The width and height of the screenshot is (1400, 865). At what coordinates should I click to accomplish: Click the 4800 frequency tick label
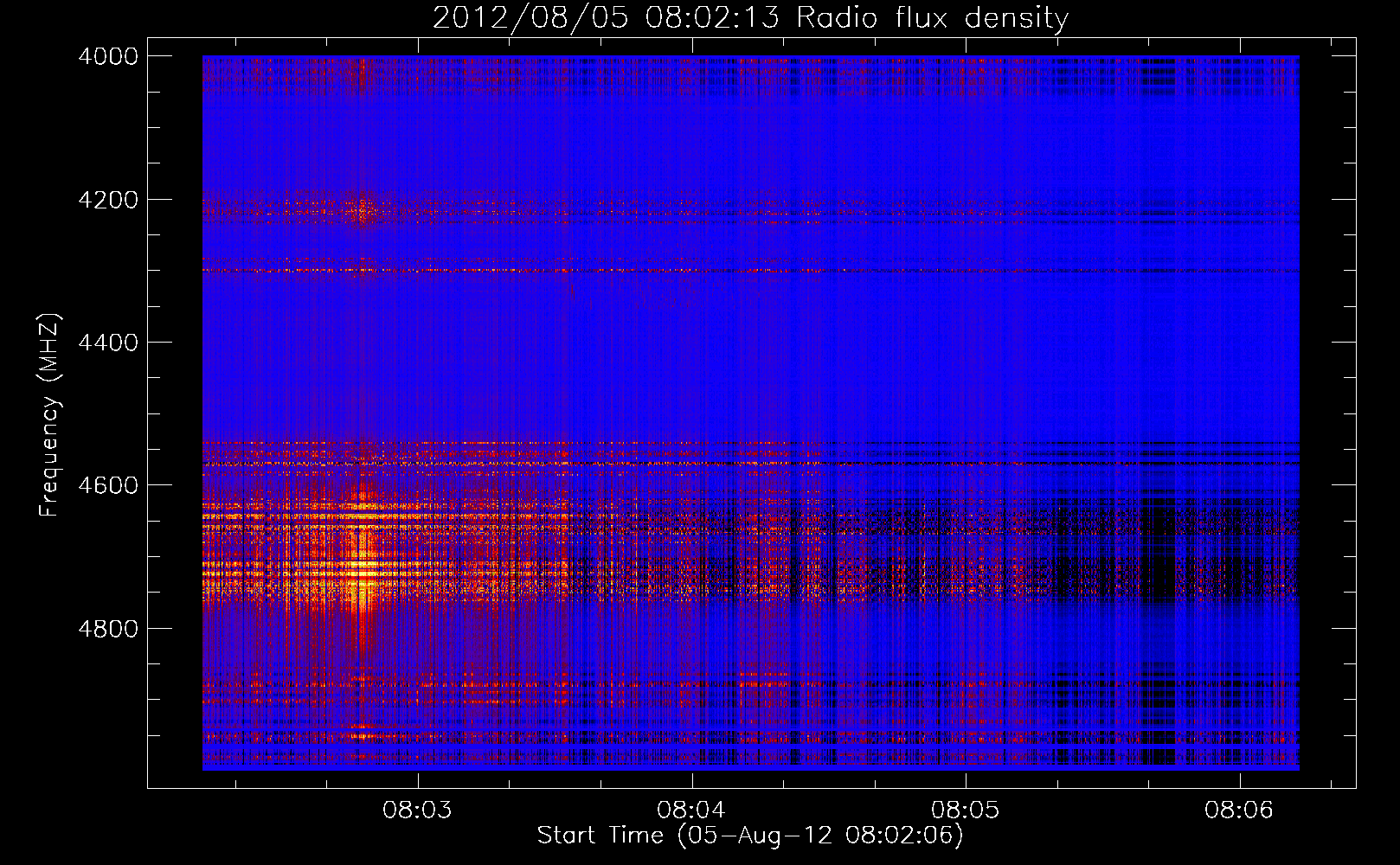tap(108, 628)
